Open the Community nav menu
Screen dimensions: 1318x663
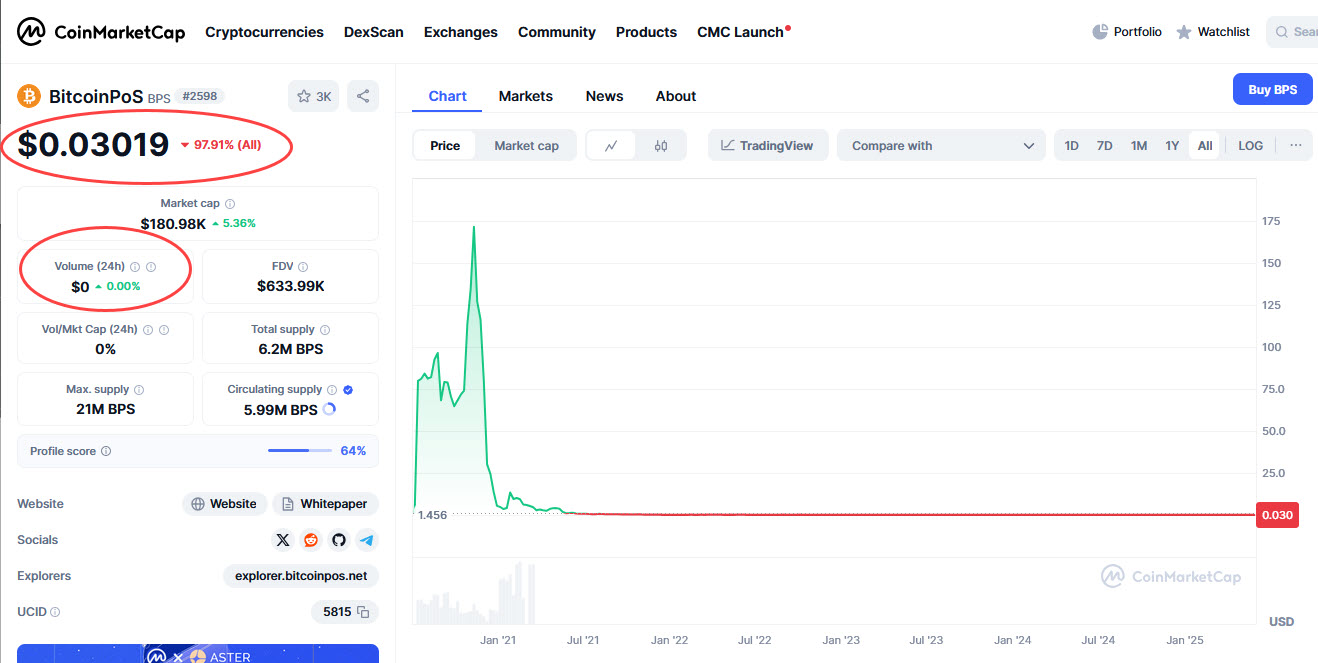(557, 32)
